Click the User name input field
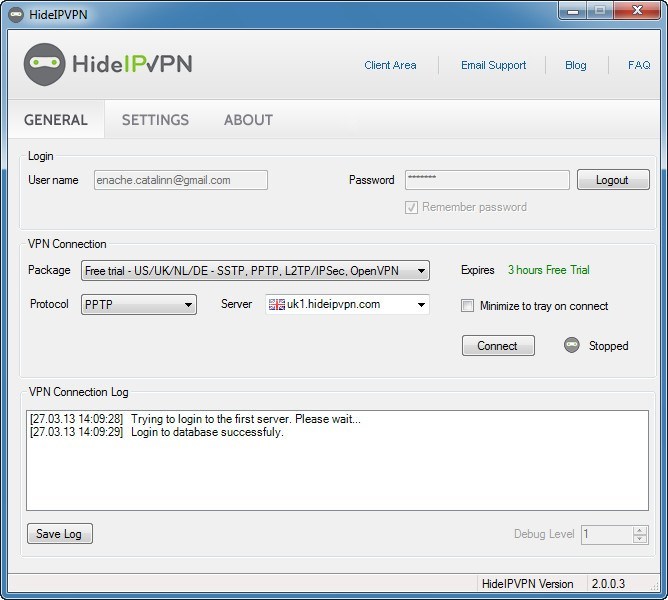Viewport: 668px width, 600px height. pyautogui.click(x=181, y=180)
